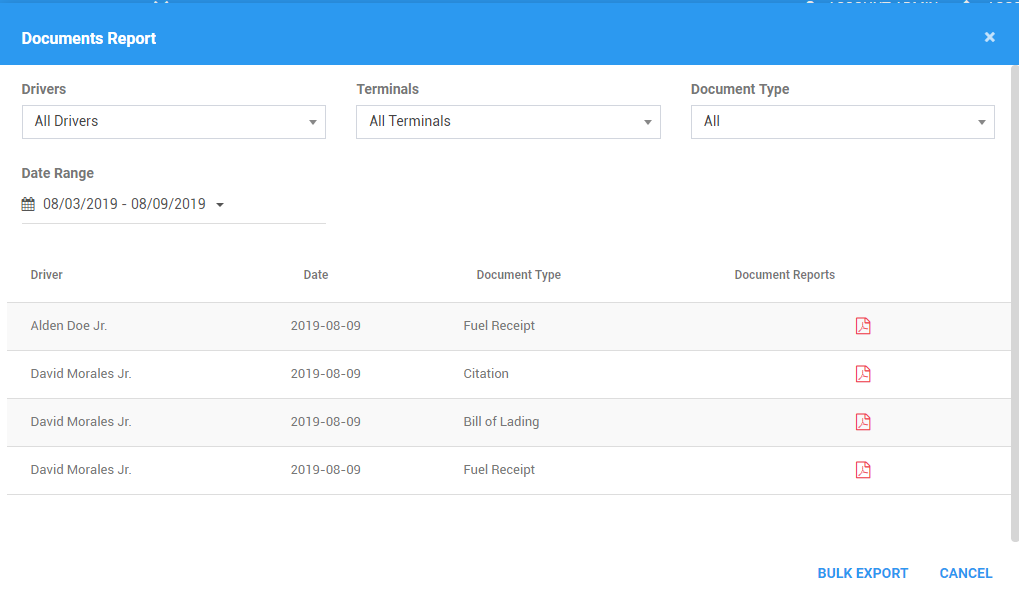The height and width of the screenshot is (599, 1019).
Task: Click the Date Range label
Action: coord(58,173)
